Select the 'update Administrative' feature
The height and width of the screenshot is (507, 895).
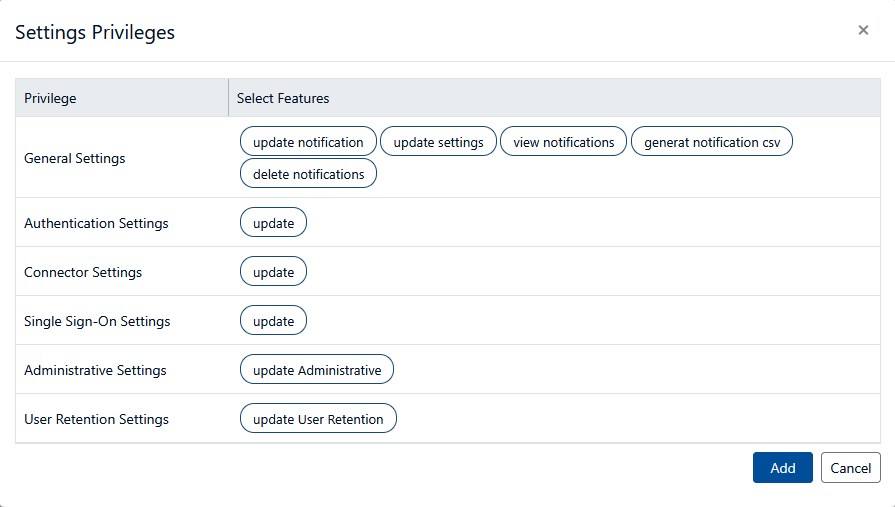(317, 370)
